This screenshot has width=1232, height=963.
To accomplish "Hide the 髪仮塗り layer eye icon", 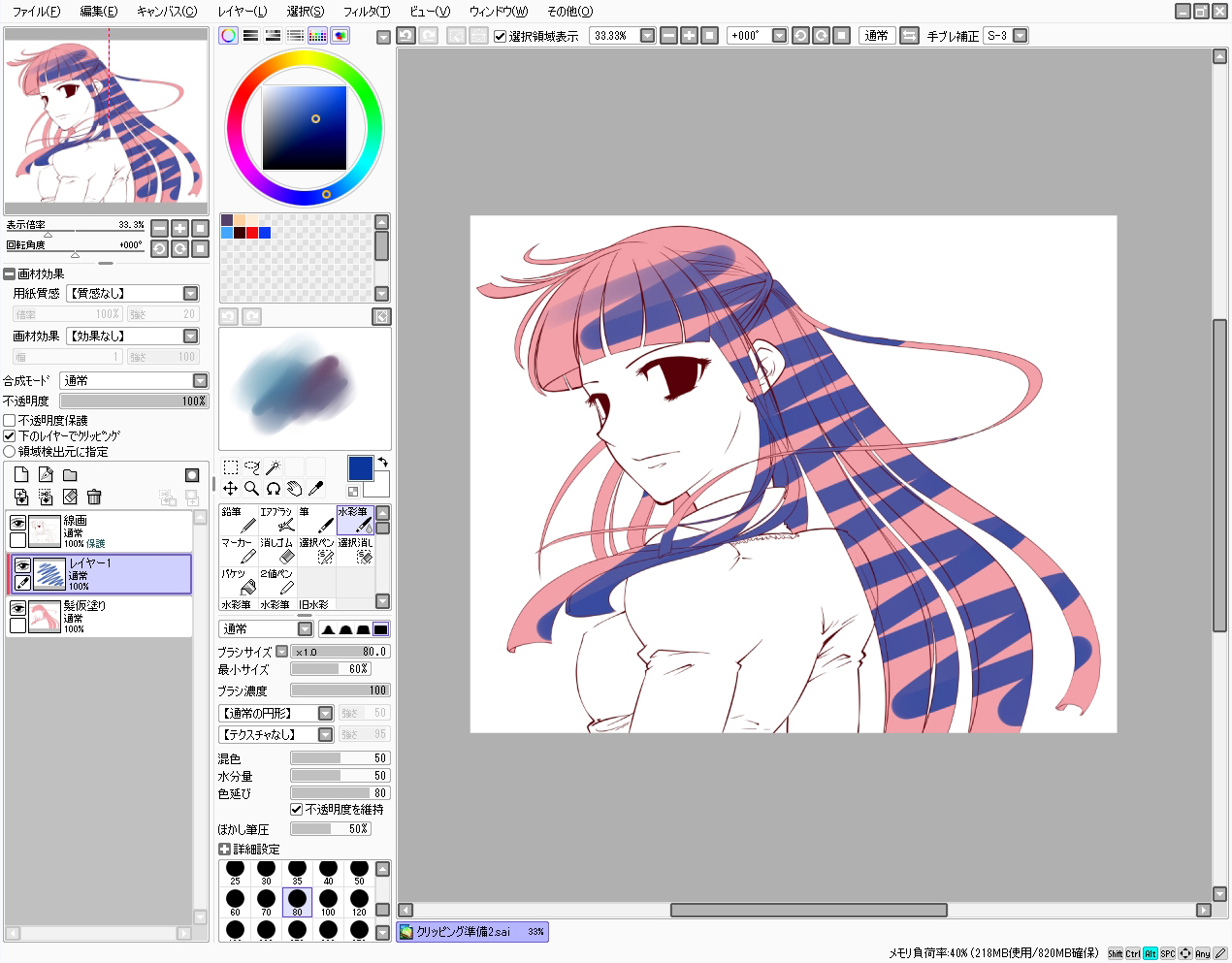I will tap(17, 608).
